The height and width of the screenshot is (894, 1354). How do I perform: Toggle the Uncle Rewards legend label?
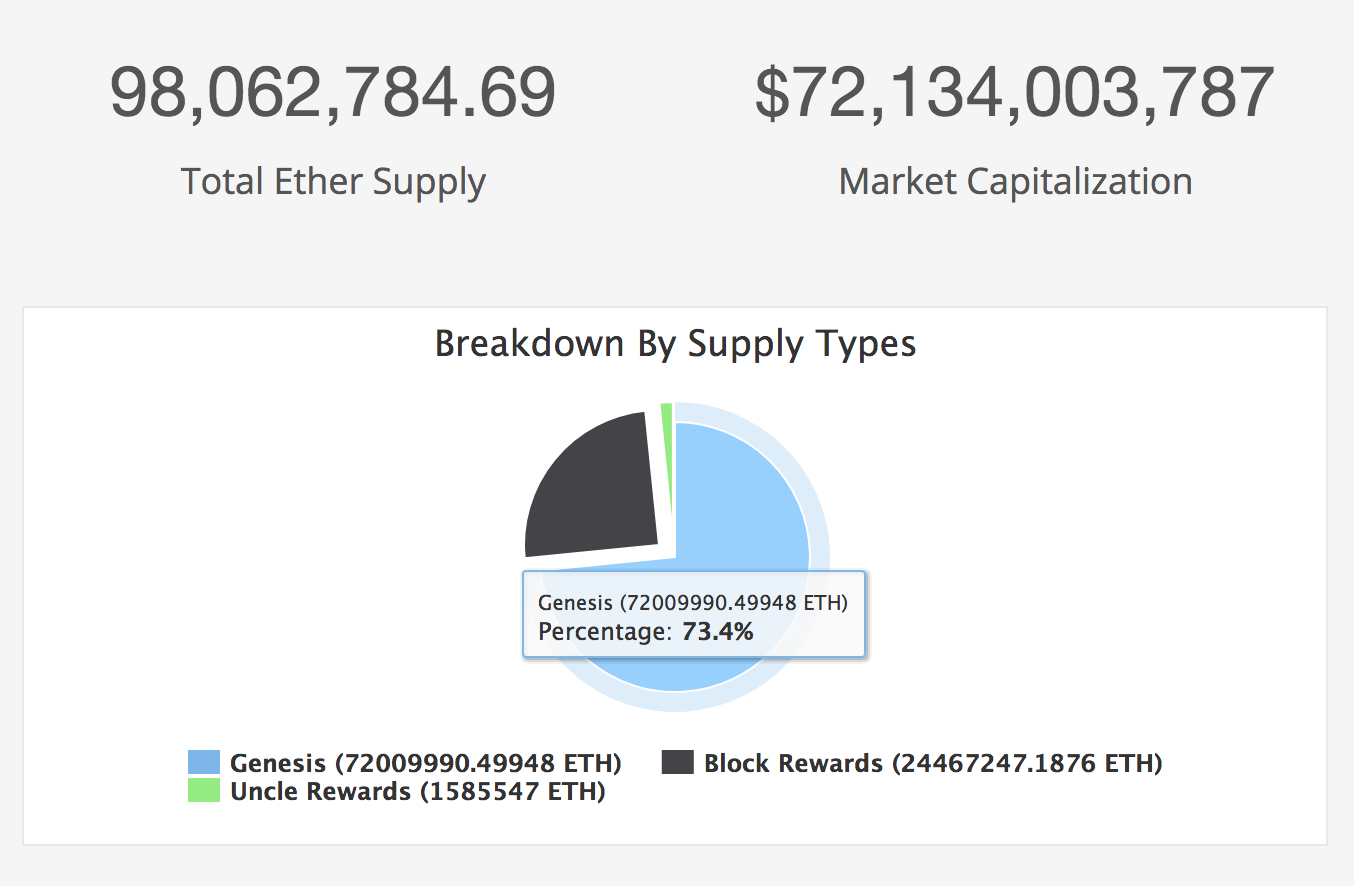point(417,791)
